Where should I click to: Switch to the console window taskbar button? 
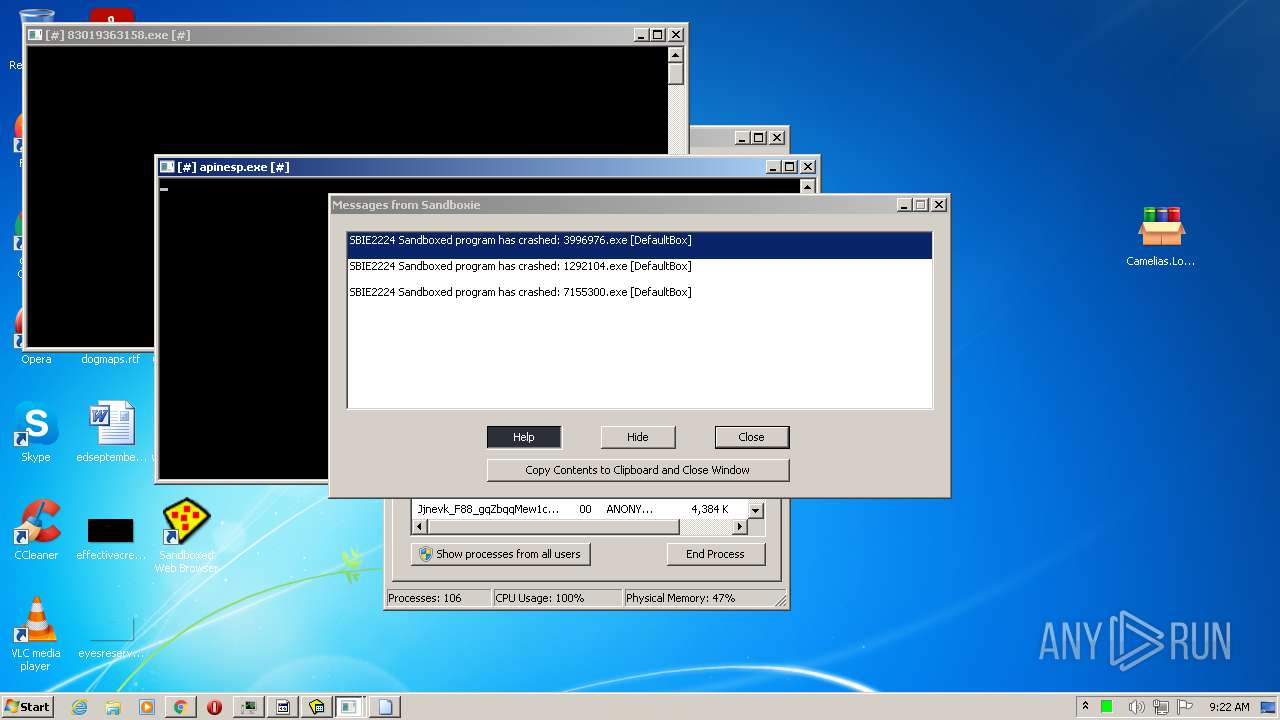click(x=283, y=707)
